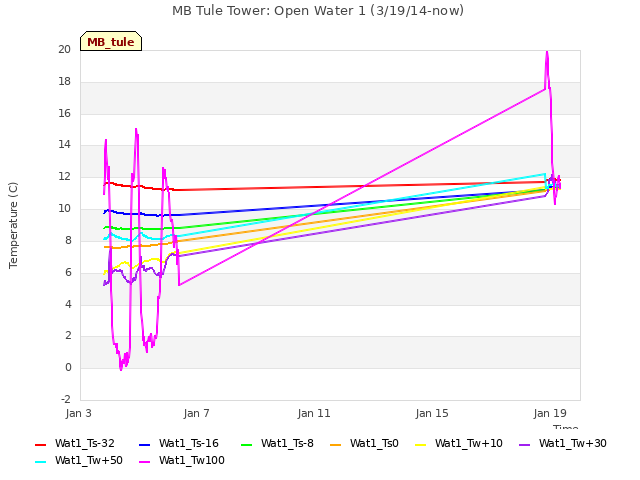Click the Jan 3 x-axis tick label
Image resolution: width=640 pixels, height=480 pixels.
click(78, 413)
